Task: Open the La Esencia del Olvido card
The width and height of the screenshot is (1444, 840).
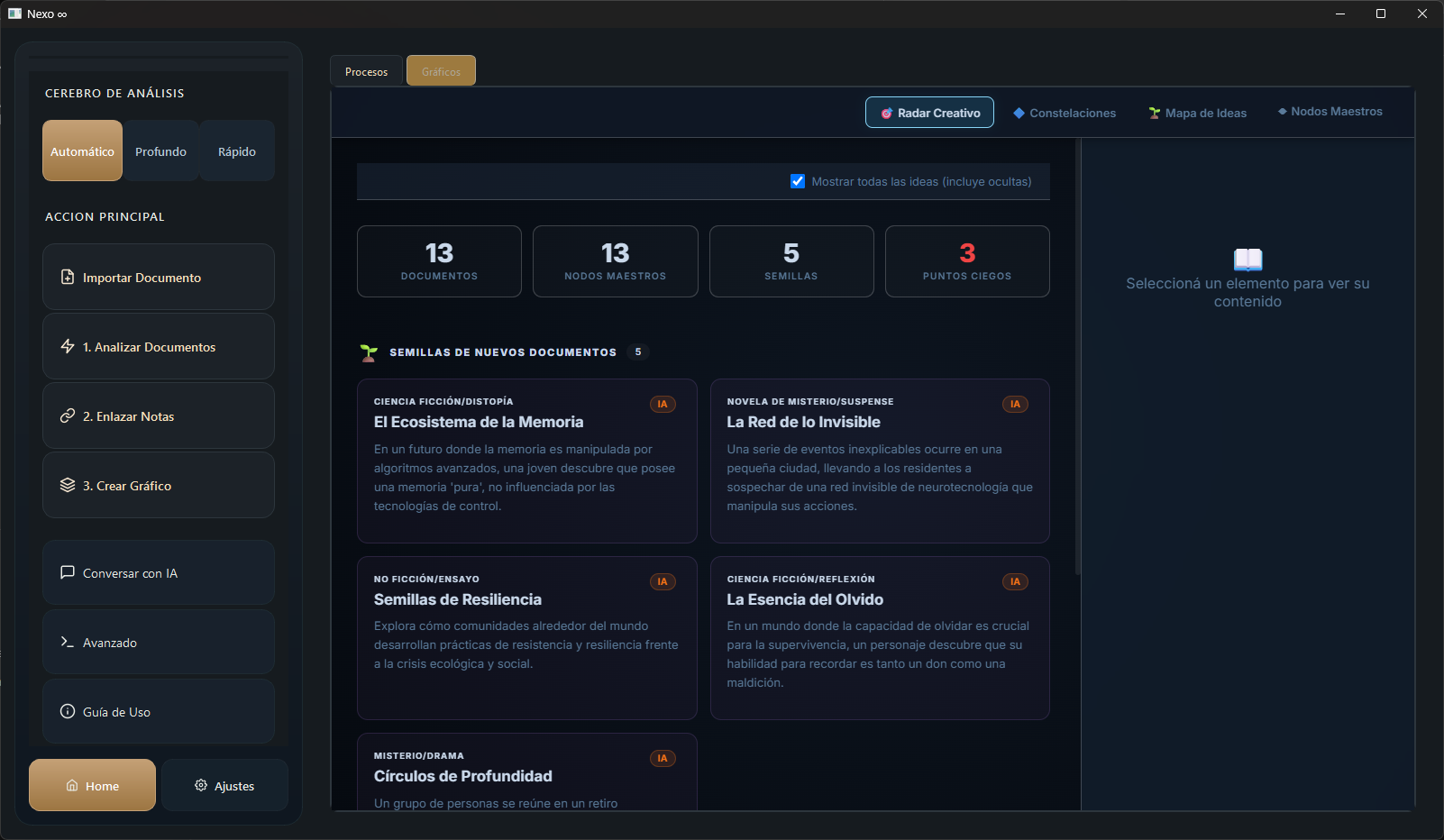Action: 880,638
